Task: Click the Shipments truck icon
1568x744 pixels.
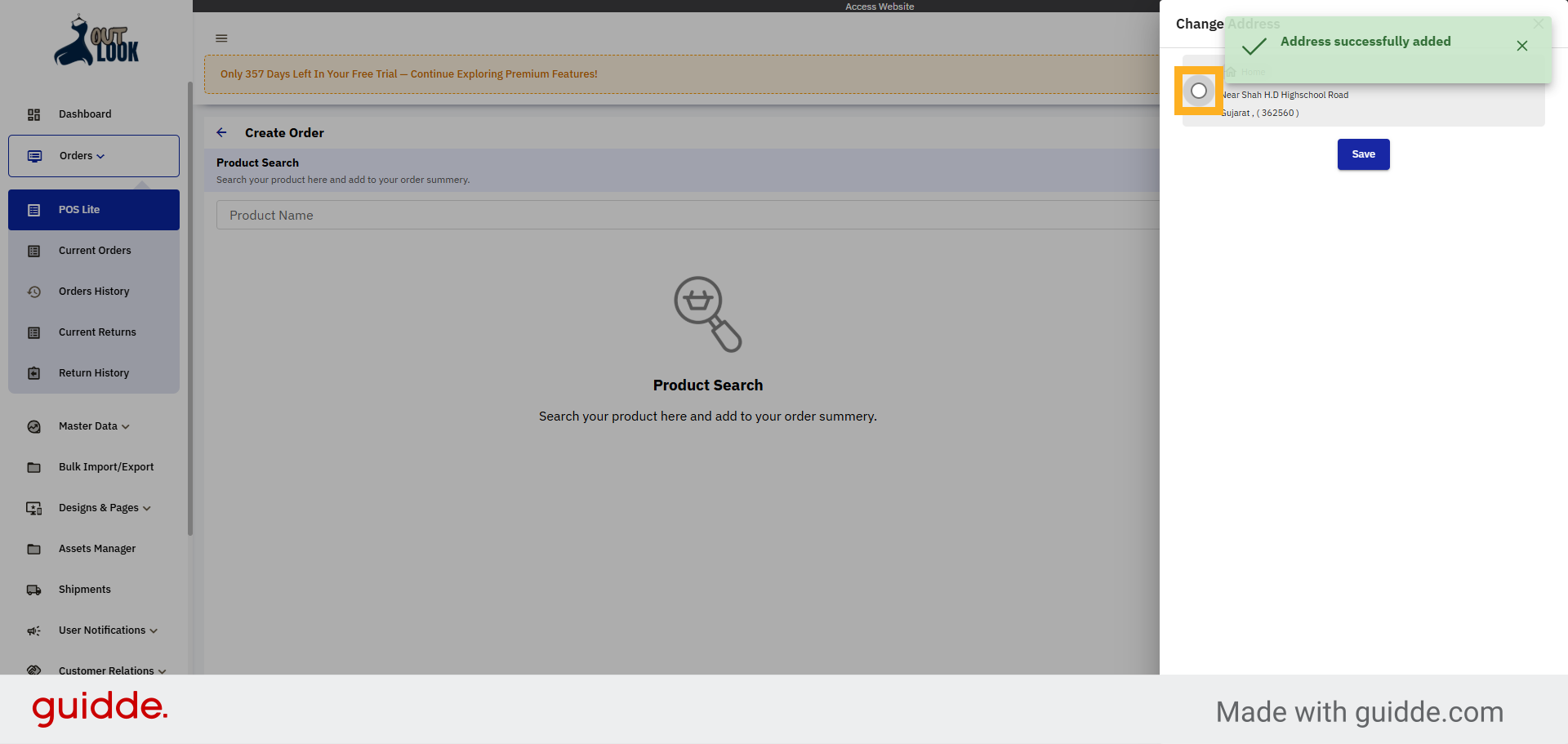Action: pos(33,590)
